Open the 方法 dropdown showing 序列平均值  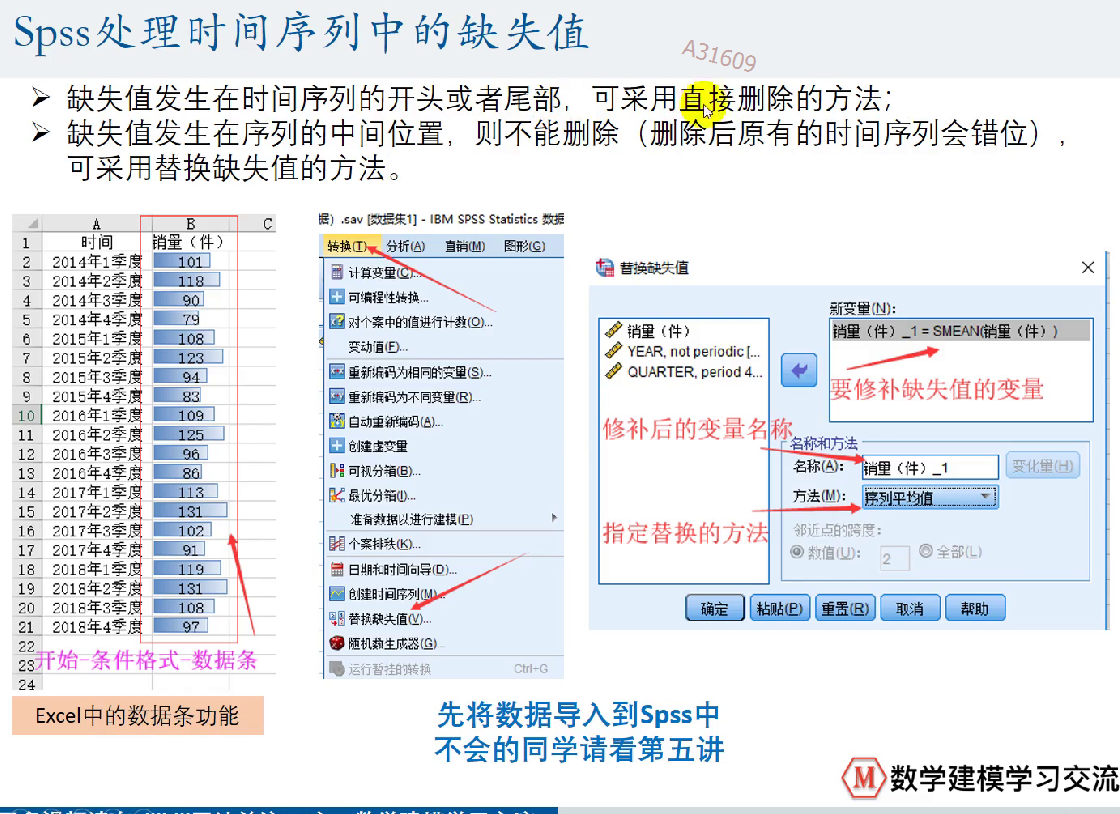pos(929,497)
